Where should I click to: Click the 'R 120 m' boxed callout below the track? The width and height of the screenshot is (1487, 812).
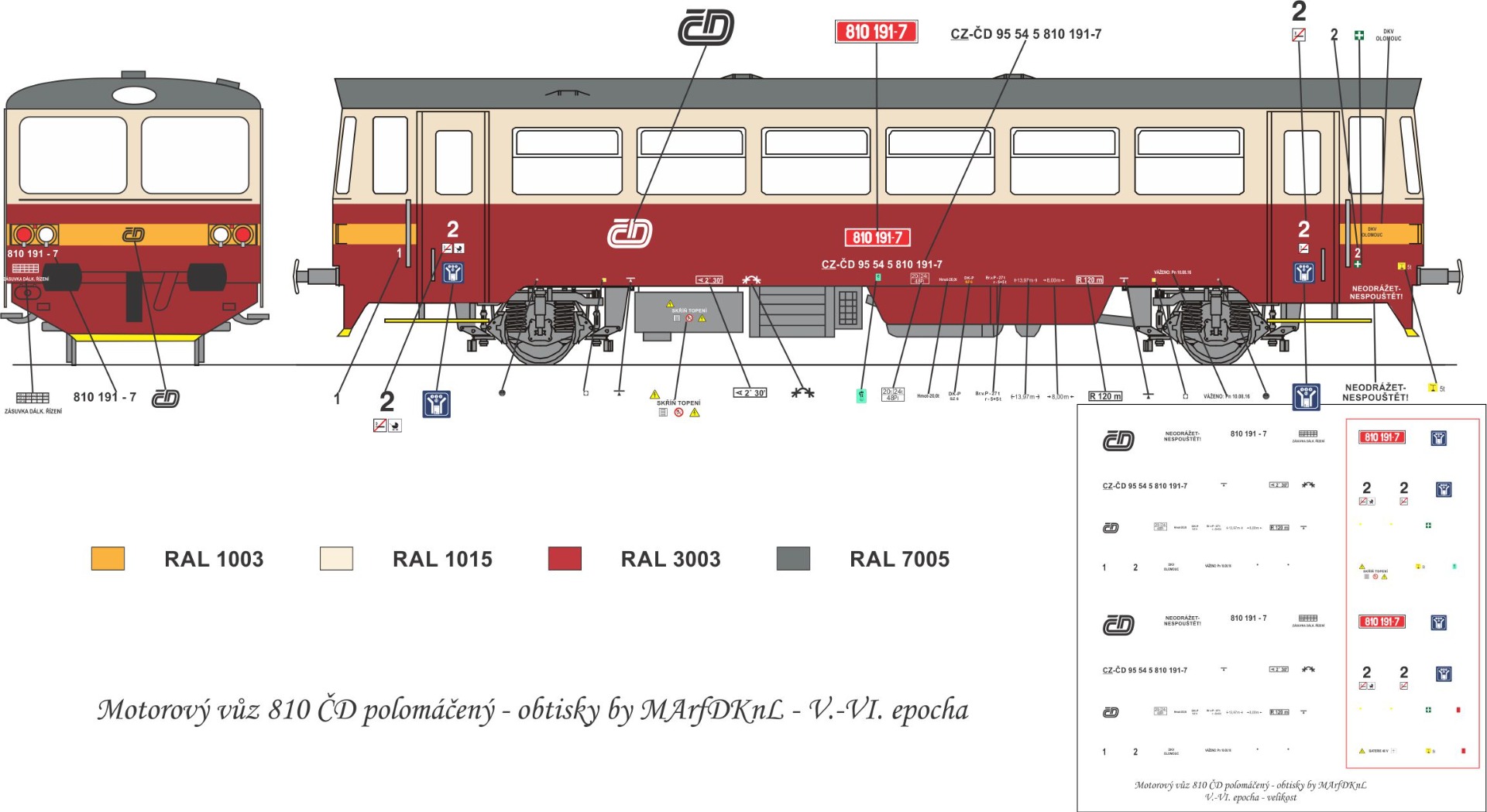1104,396
